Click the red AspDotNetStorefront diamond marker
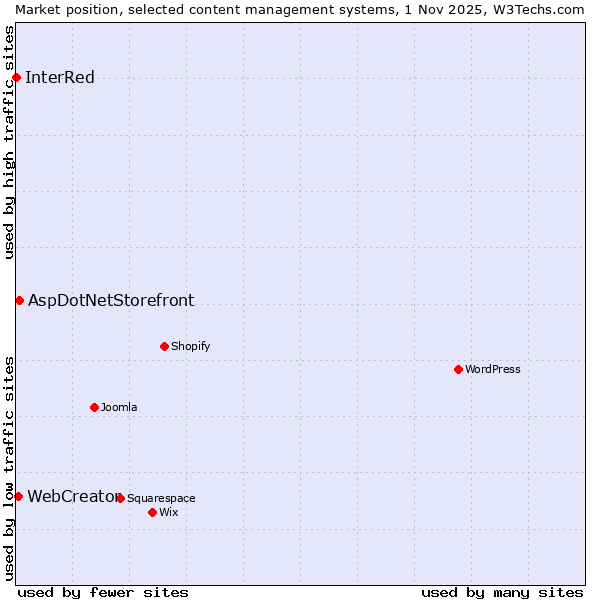Viewport: 600px width, 600px height. click(x=19, y=300)
